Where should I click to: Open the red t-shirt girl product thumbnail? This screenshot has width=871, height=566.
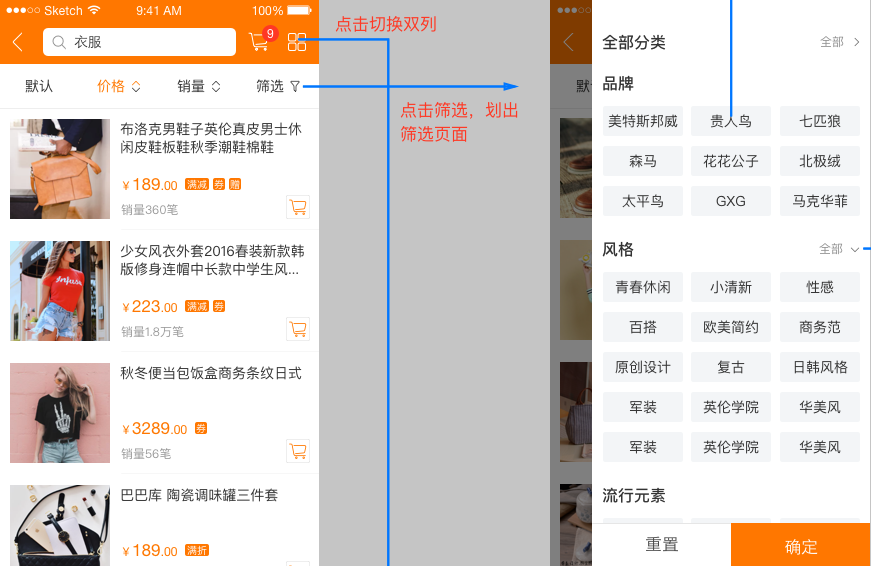click(x=60, y=291)
